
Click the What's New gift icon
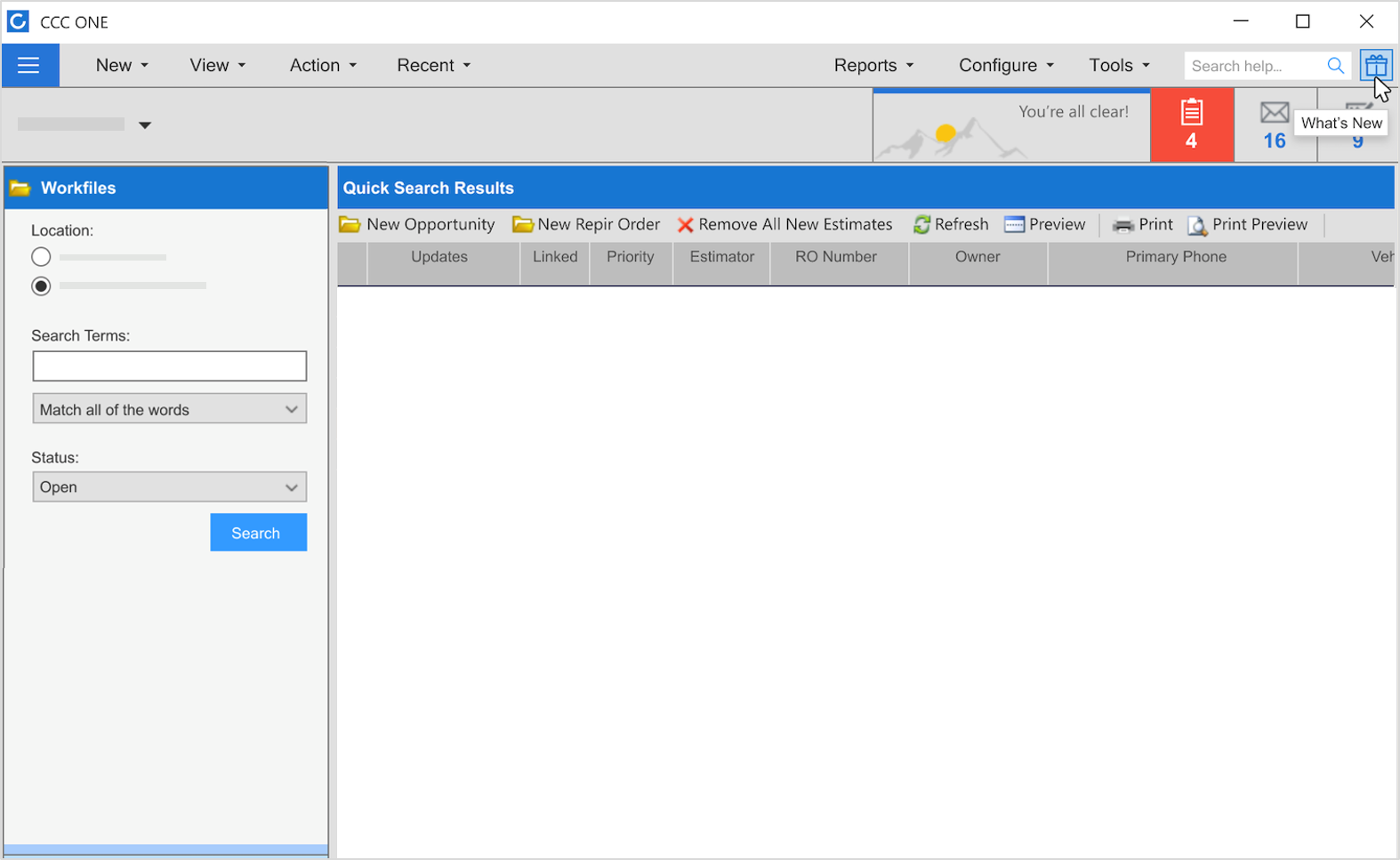(x=1375, y=65)
